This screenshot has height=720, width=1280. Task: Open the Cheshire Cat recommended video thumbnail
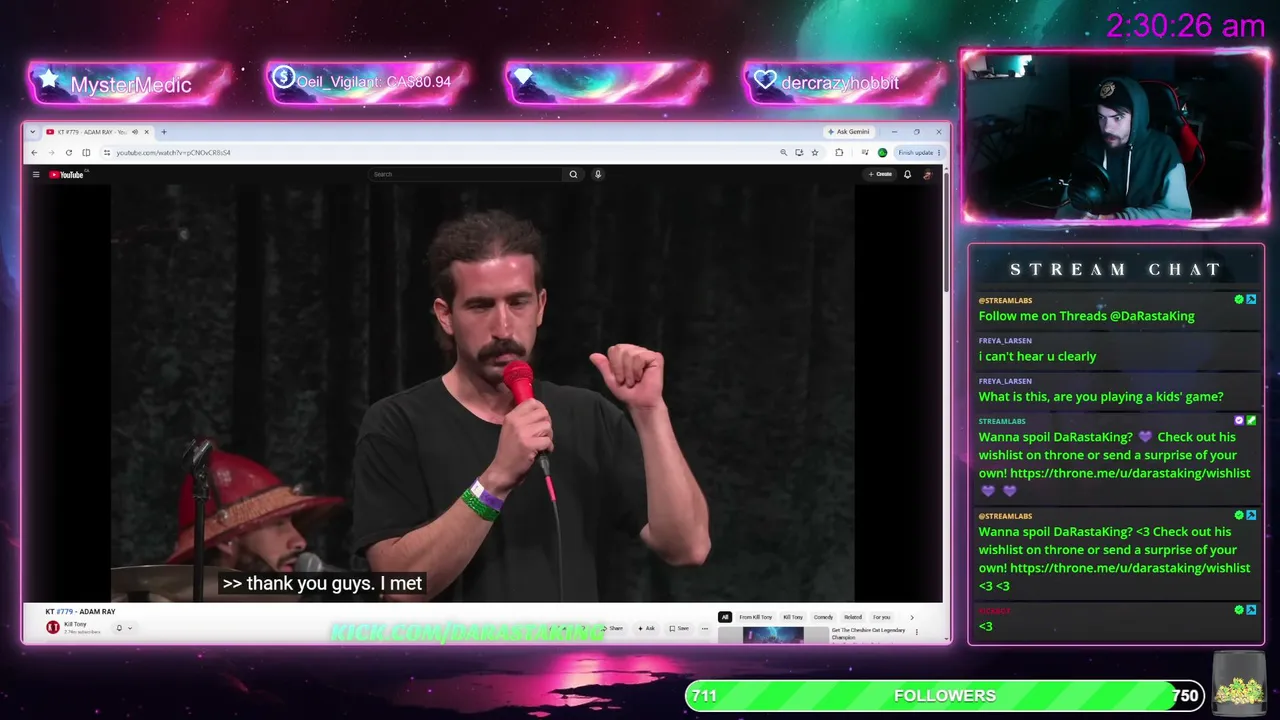[x=773, y=634]
